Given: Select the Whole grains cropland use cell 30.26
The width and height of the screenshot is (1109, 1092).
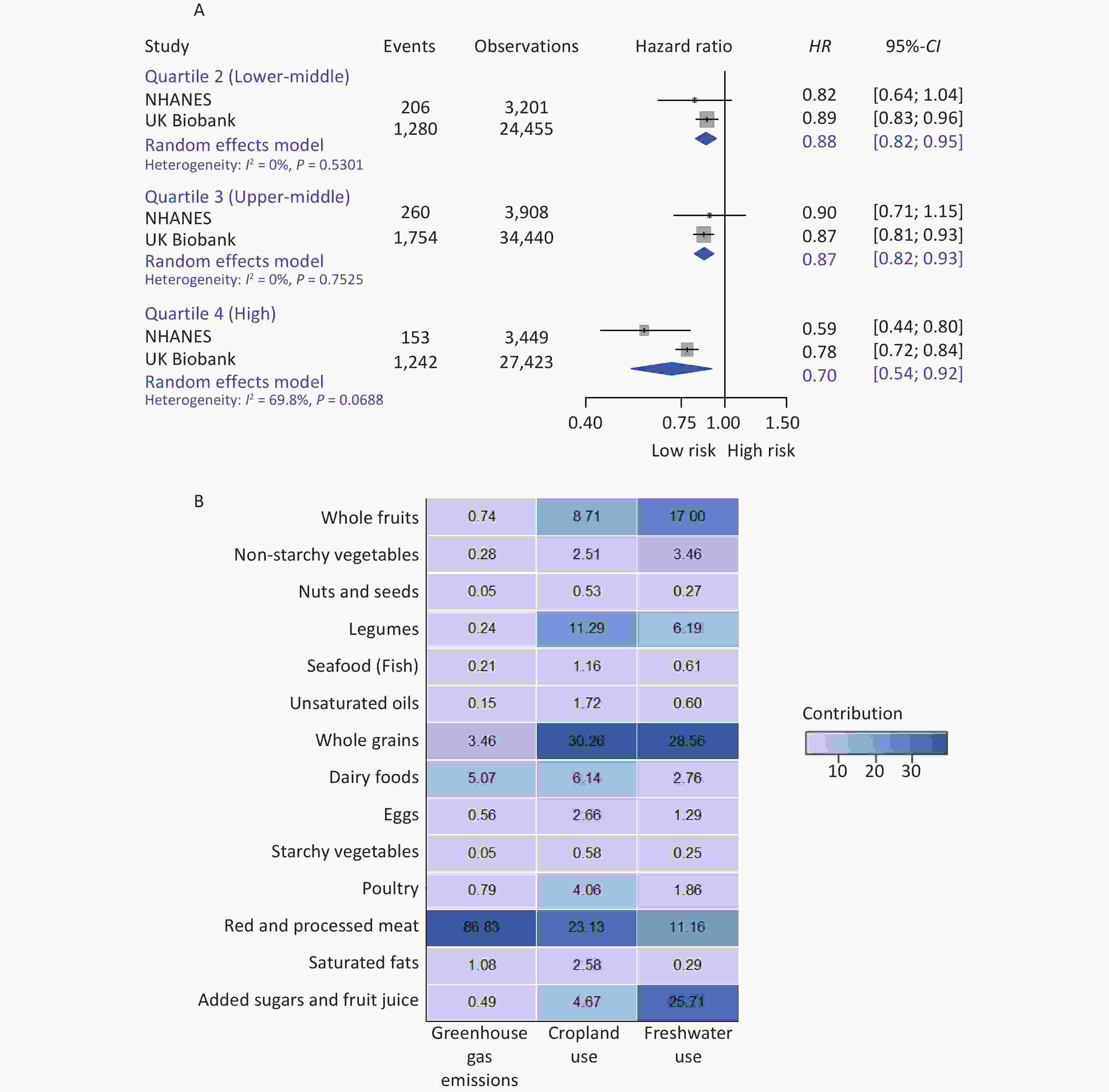Looking at the screenshot, I should [586, 741].
